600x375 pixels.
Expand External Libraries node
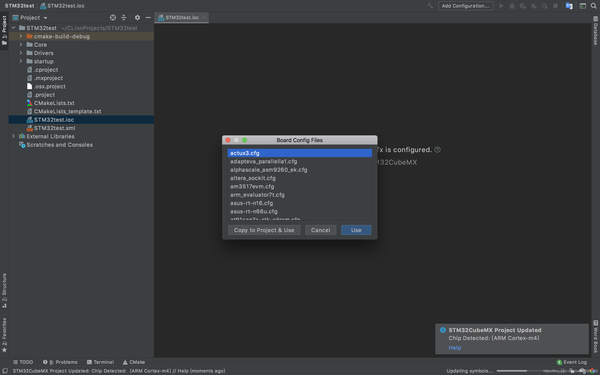(14, 136)
